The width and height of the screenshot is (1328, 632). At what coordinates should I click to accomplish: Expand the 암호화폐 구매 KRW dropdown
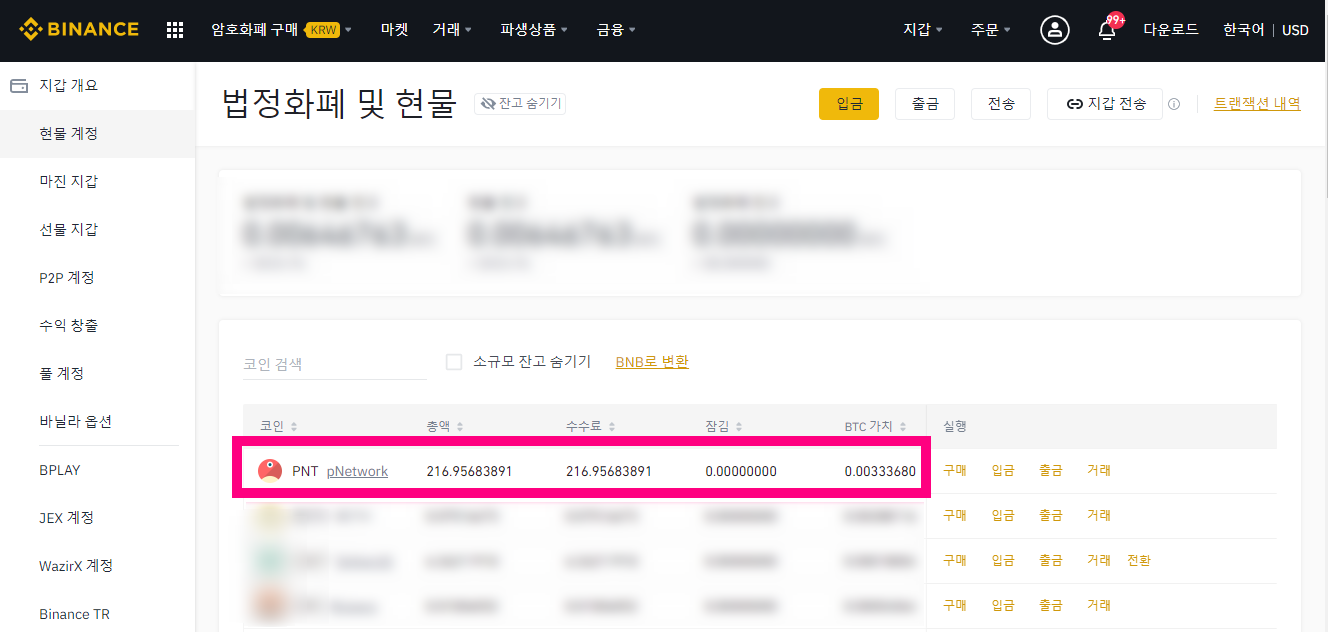(281, 30)
